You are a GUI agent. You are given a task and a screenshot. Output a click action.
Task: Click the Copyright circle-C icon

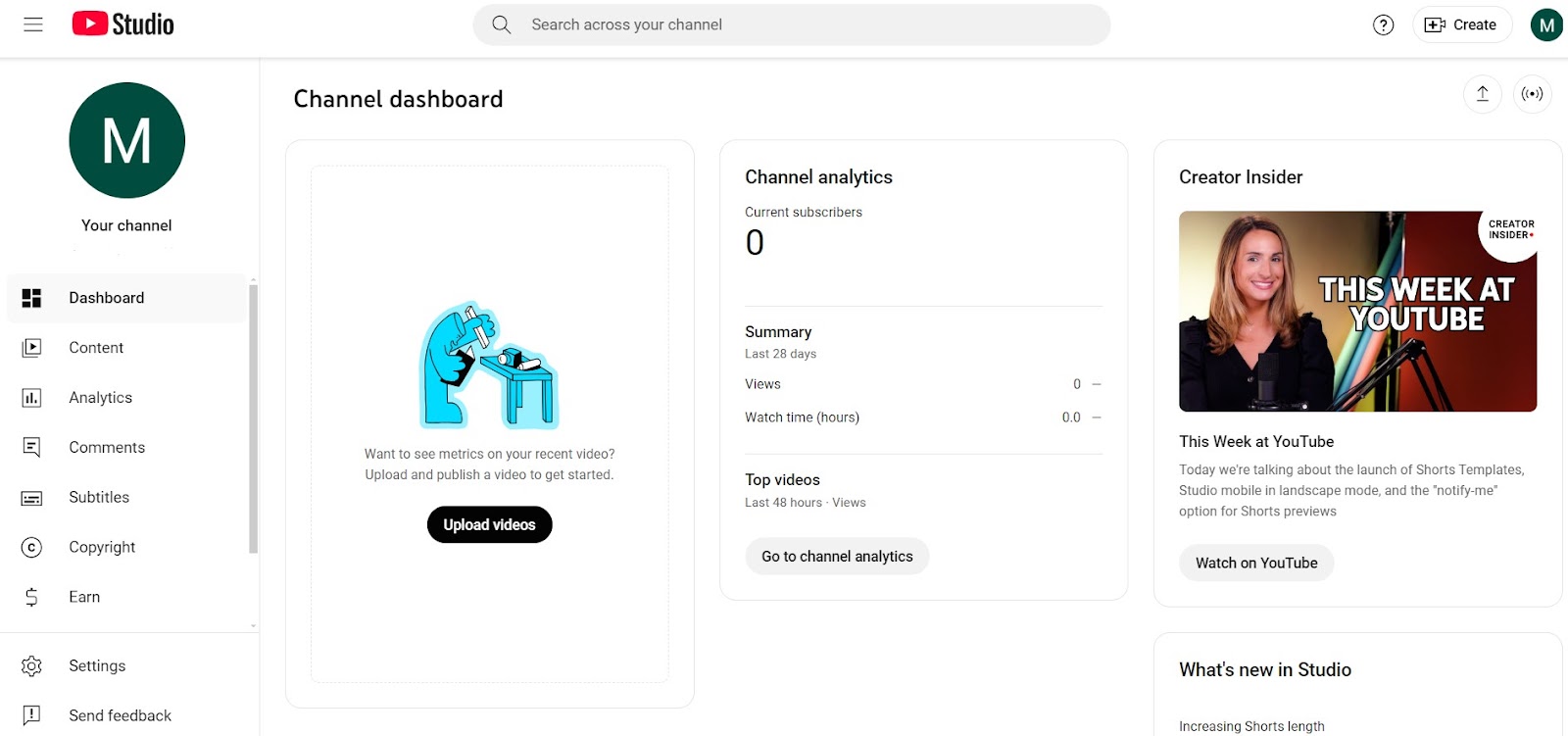point(31,548)
